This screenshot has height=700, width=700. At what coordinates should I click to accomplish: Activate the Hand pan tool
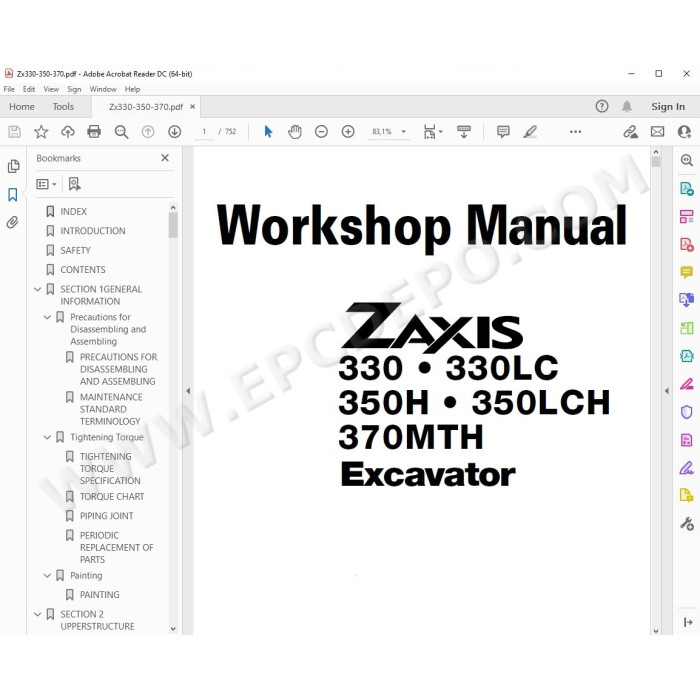click(295, 132)
